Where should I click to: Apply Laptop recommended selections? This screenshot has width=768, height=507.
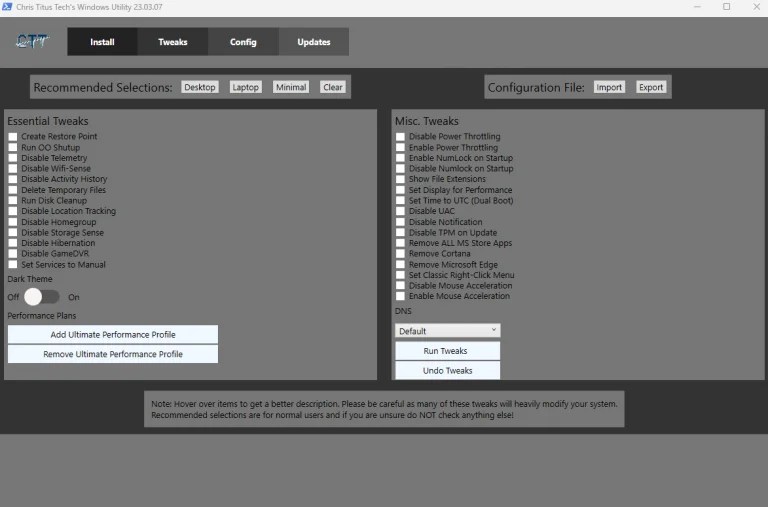pyautogui.click(x=245, y=87)
